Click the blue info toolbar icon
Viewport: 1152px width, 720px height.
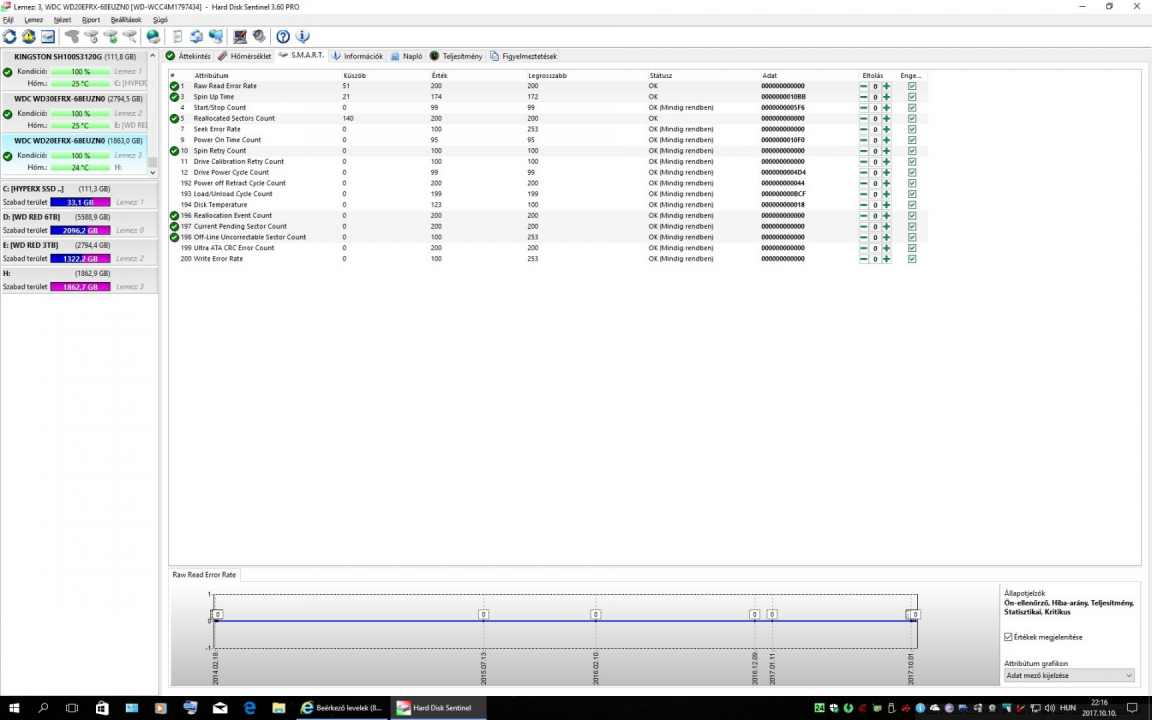pos(302,36)
